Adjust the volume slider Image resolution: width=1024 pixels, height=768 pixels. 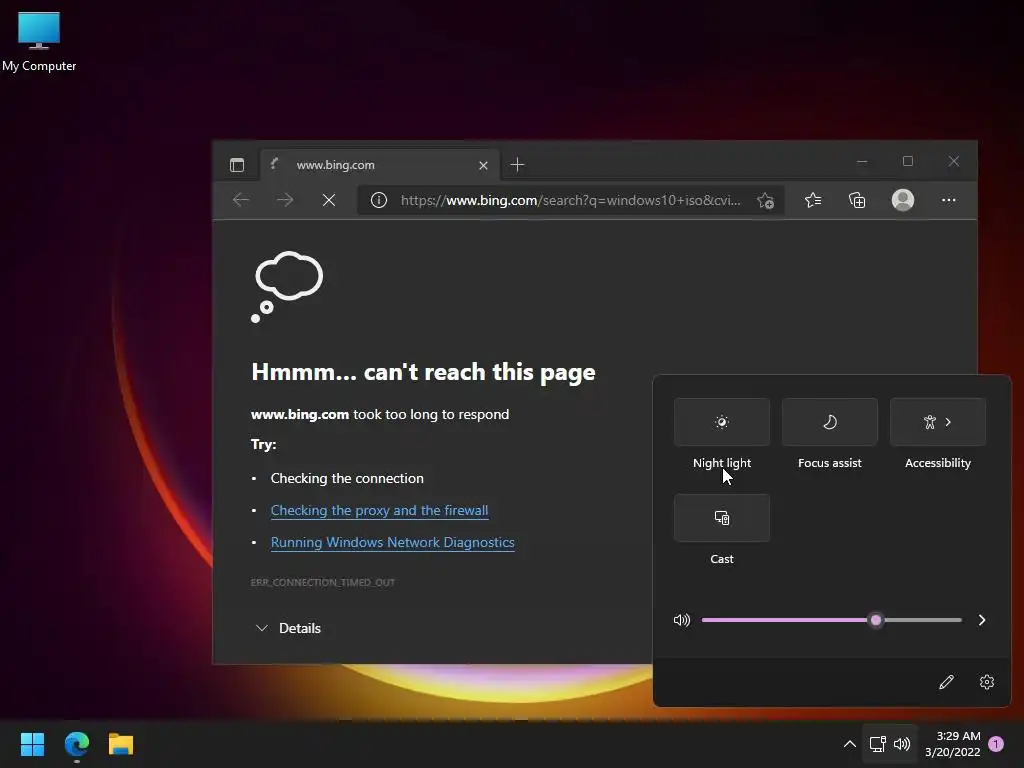point(831,620)
